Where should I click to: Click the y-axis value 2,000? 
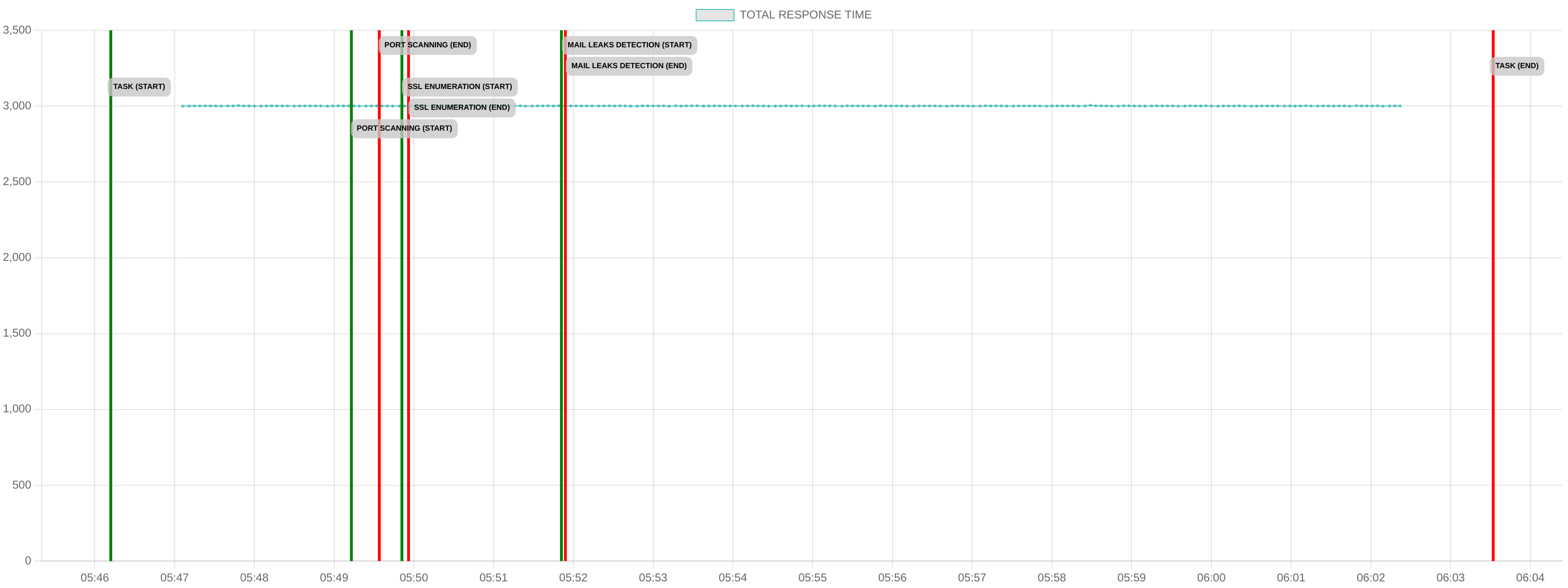(17, 258)
